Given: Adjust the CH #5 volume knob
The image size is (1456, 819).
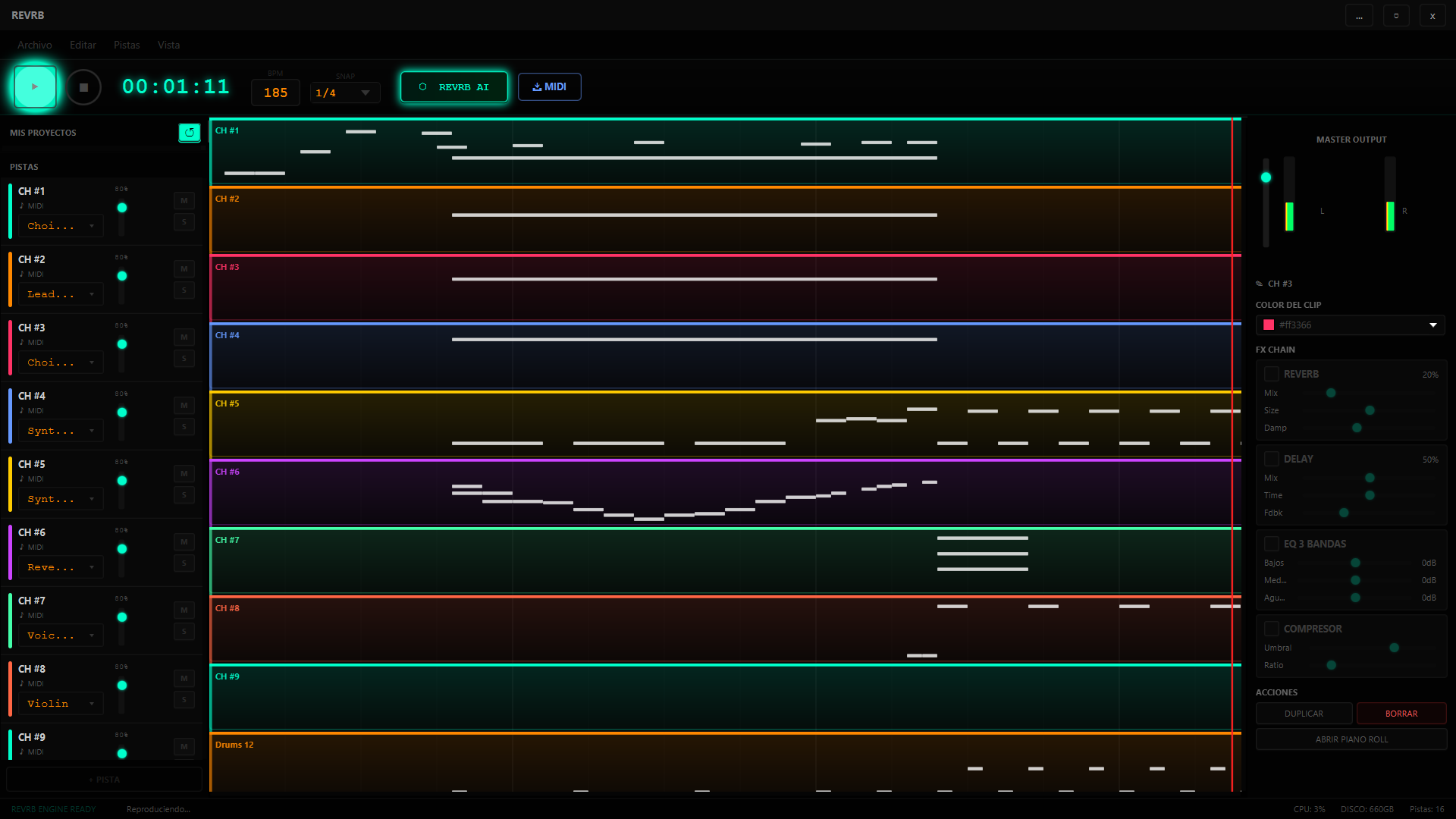Looking at the screenshot, I should (x=122, y=481).
